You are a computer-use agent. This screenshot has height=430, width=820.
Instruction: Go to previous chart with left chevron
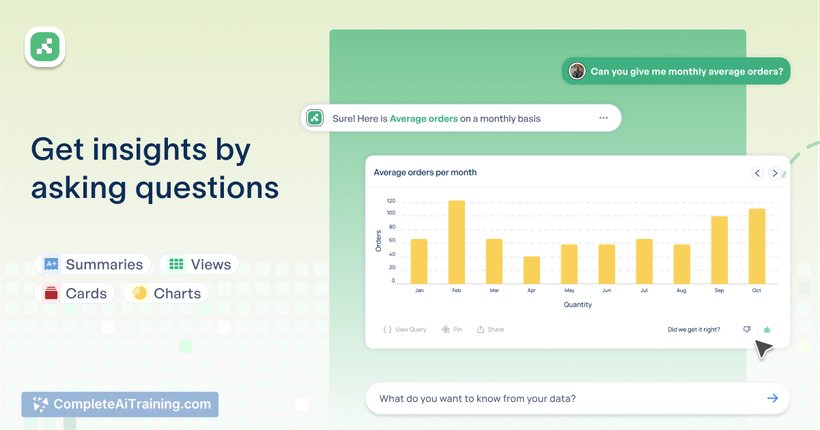(757, 173)
